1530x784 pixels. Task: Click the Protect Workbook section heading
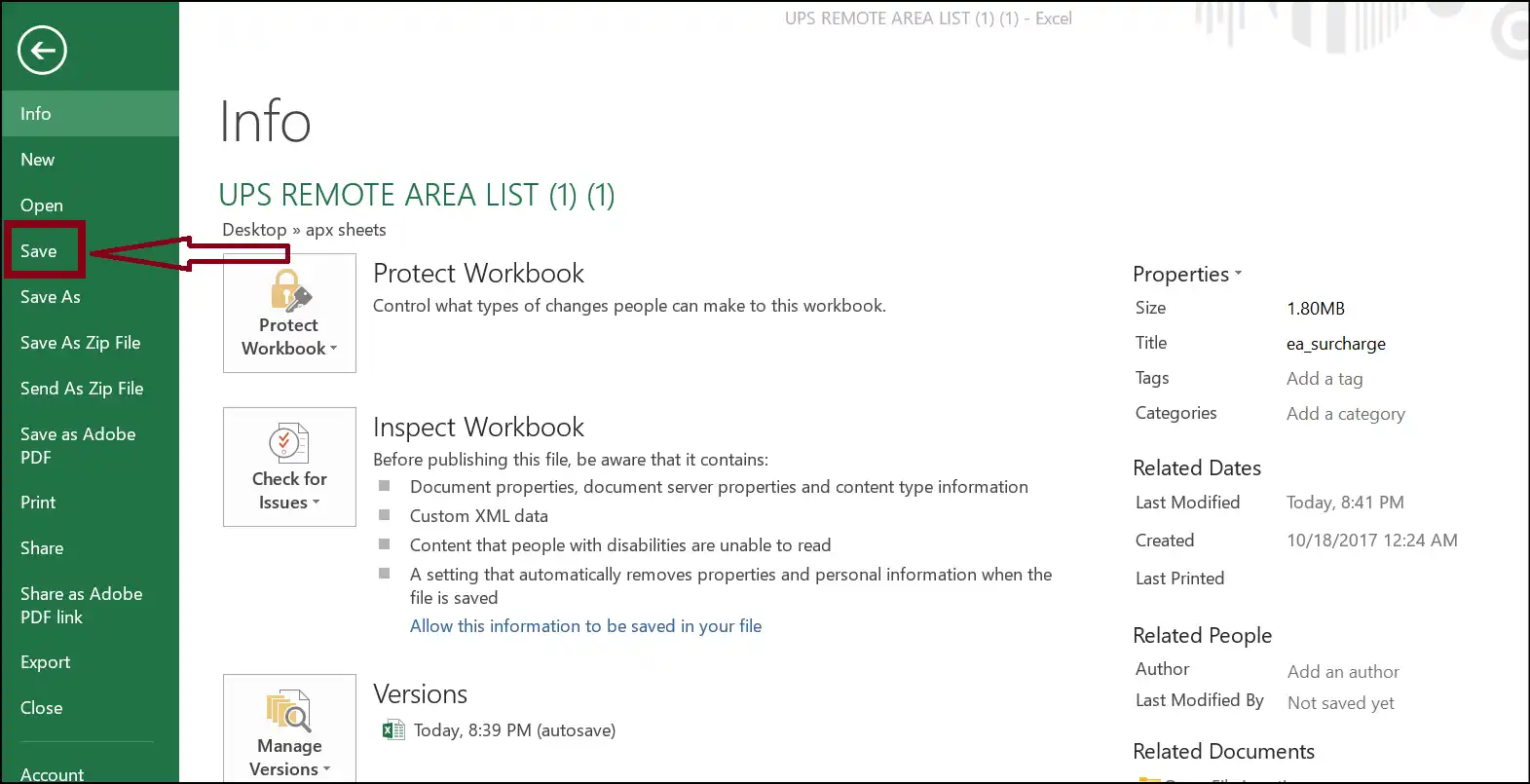click(x=478, y=274)
